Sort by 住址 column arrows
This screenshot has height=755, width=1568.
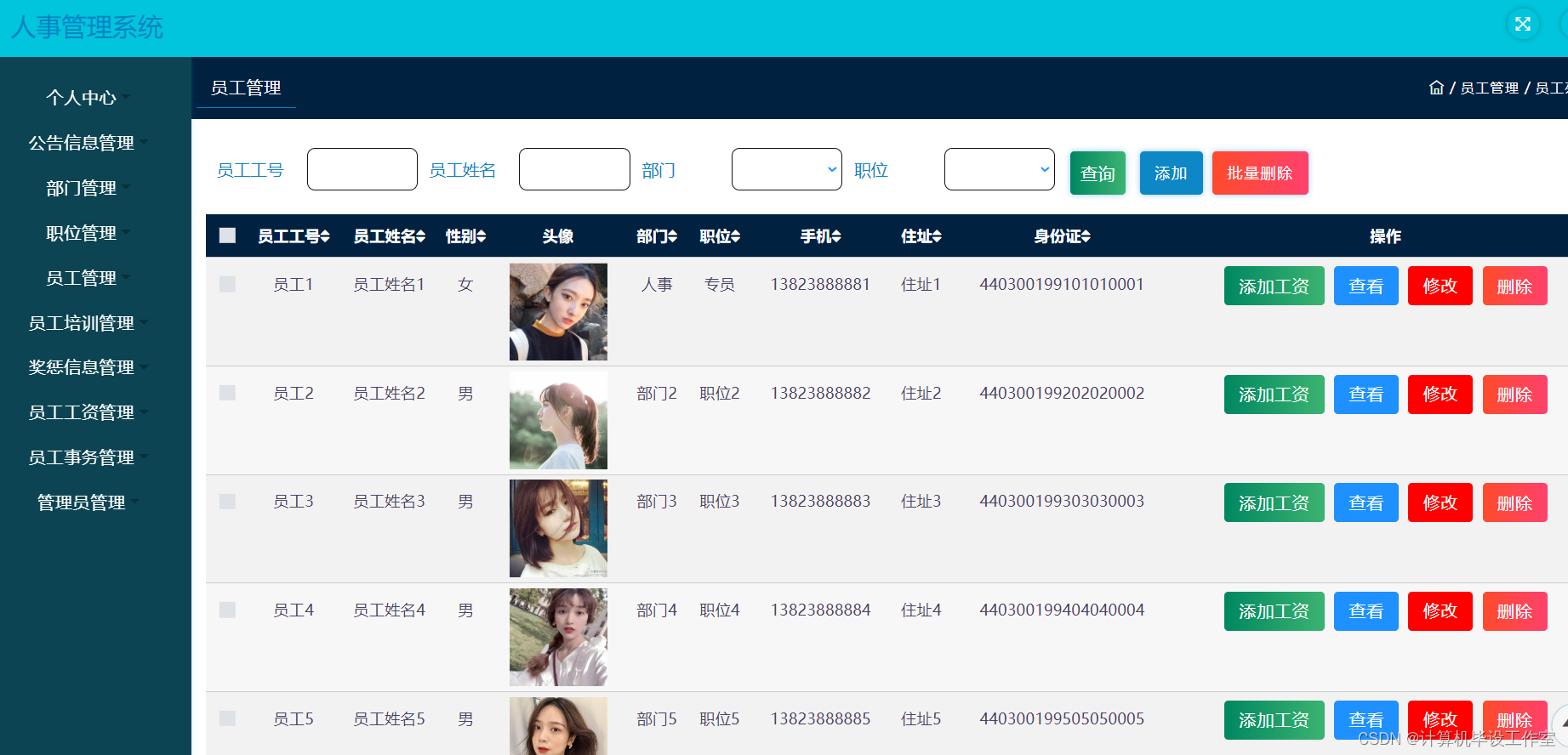pyautogui.click(x=937, y=236)
